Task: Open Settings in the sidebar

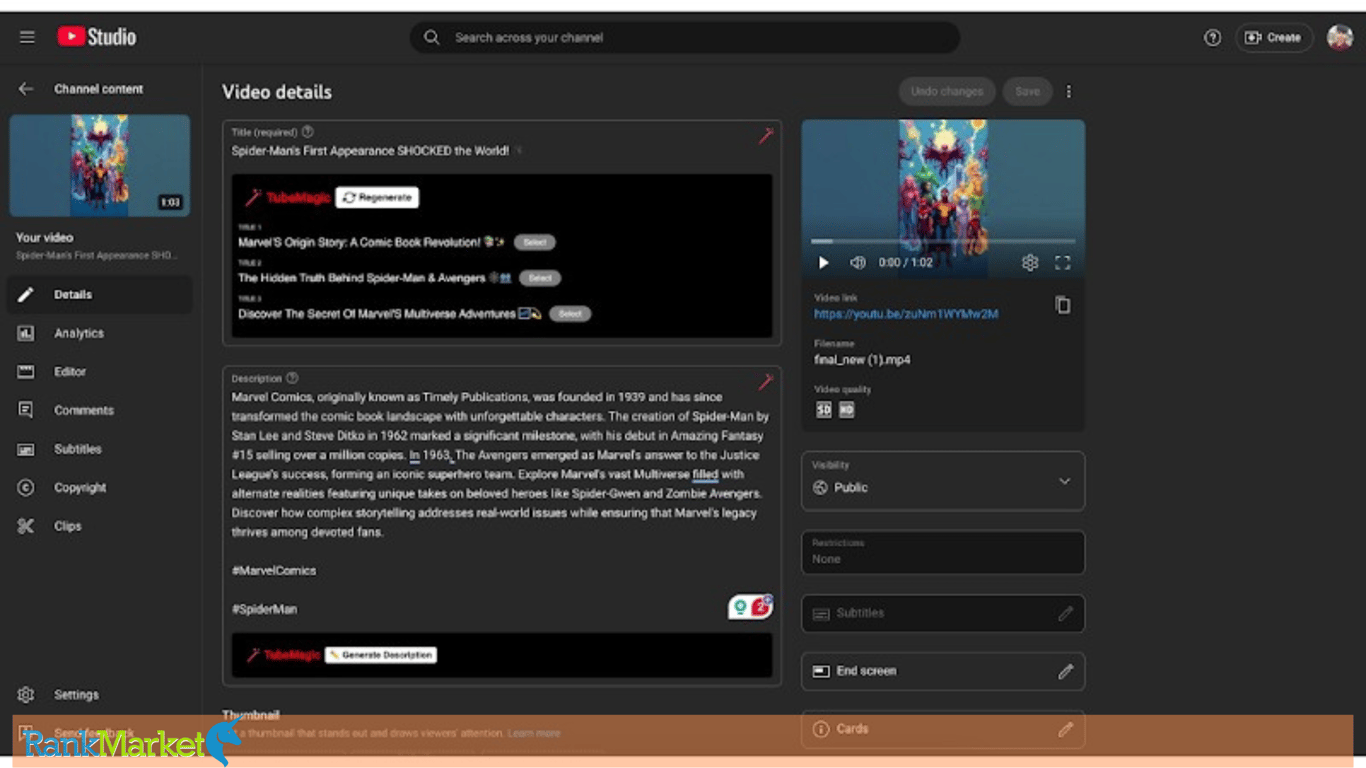Action: [x=100, y=695]
